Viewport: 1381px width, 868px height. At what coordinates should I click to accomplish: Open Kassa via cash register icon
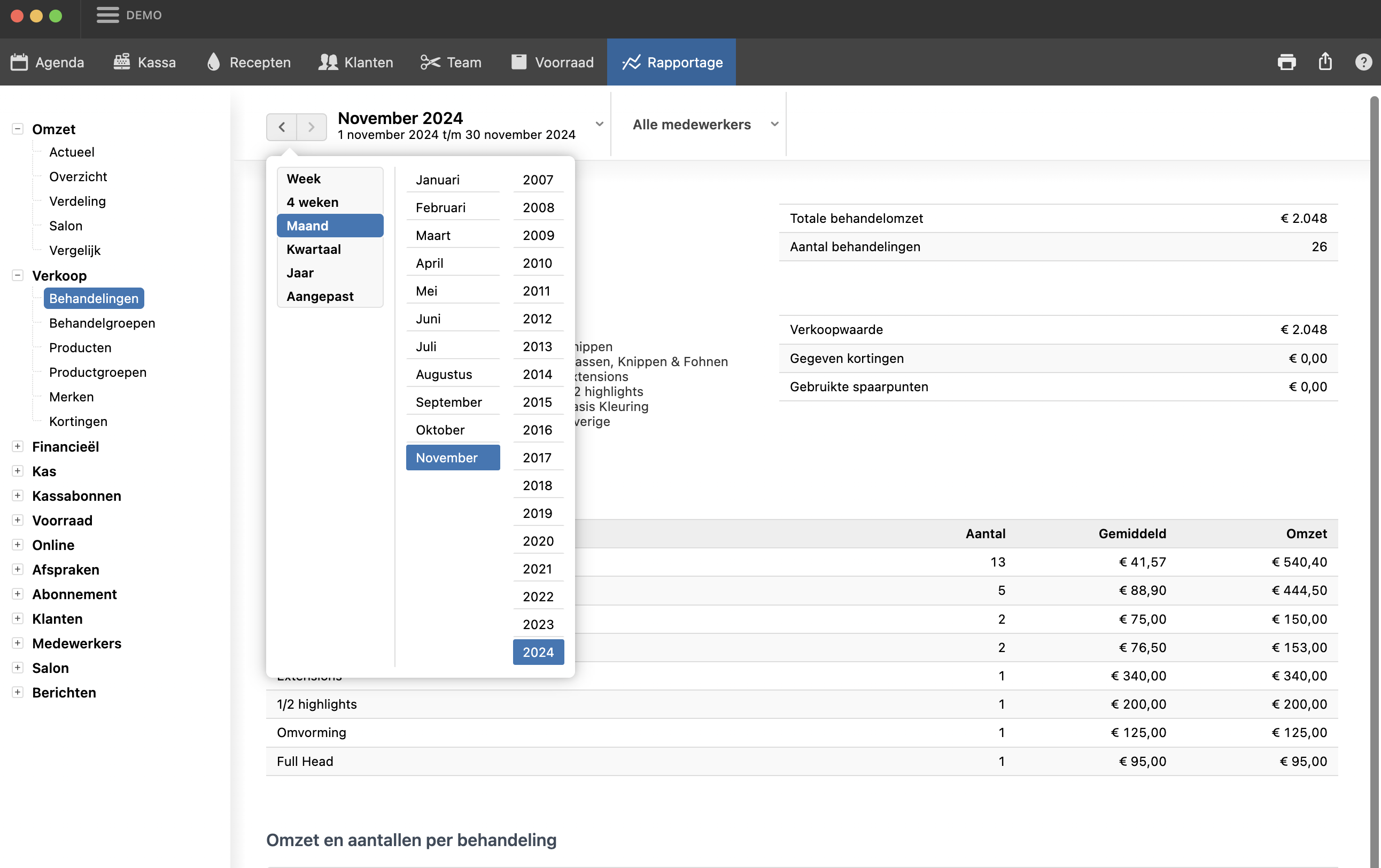121,62
